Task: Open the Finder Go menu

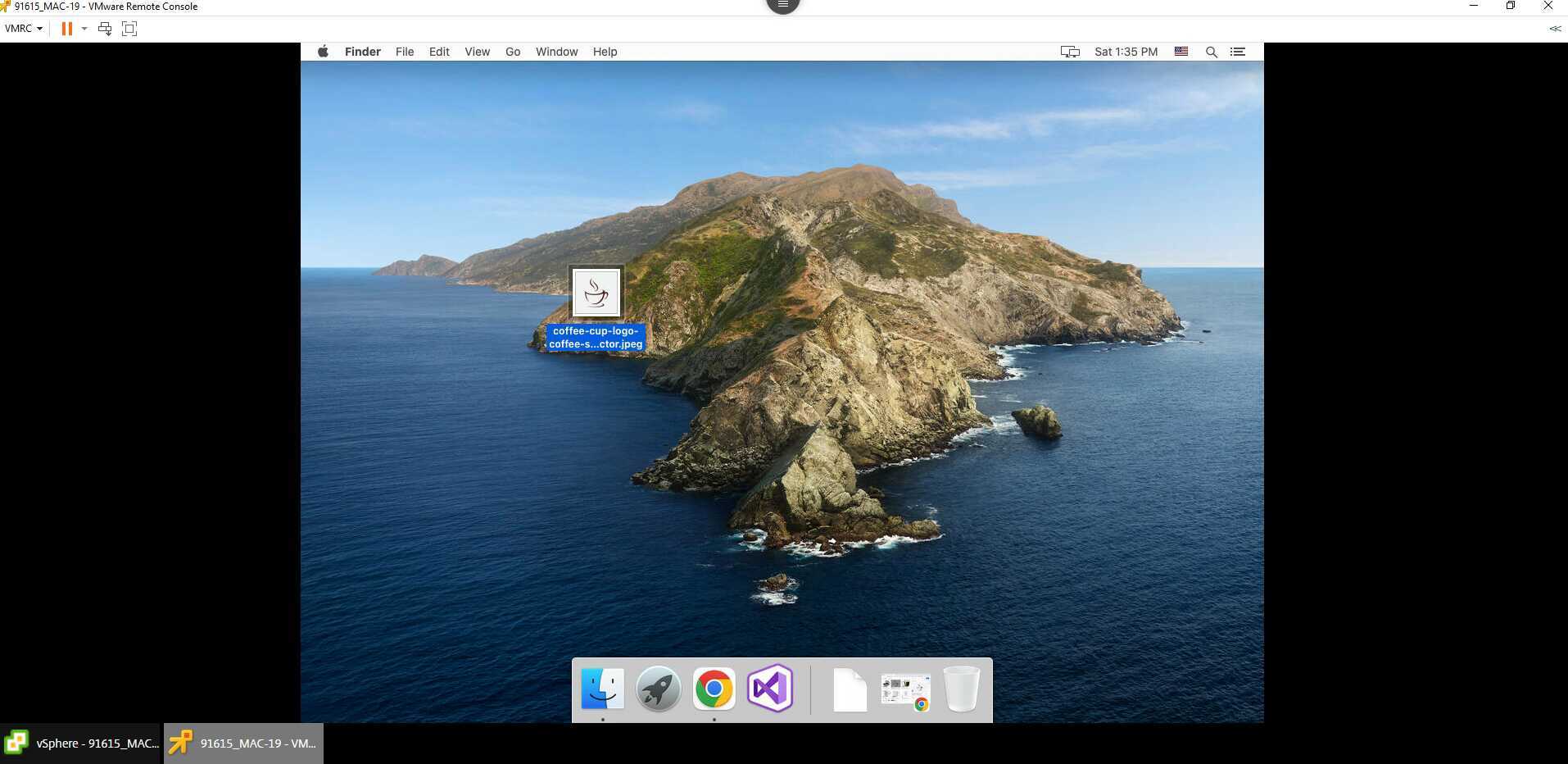Action: pyautogui.click(x=512, y=52)
